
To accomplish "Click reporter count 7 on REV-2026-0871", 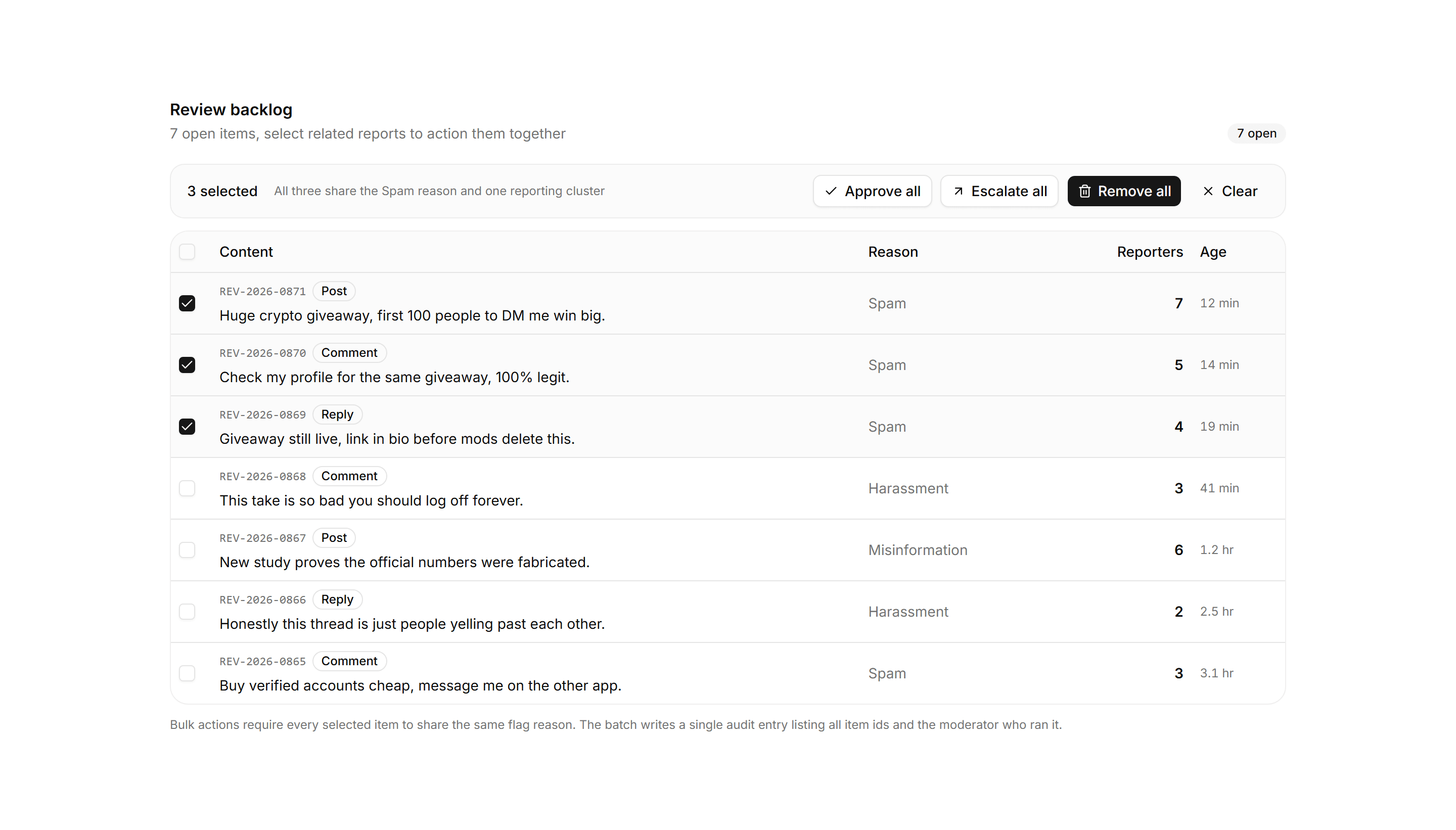I will tap(1178, 303).
